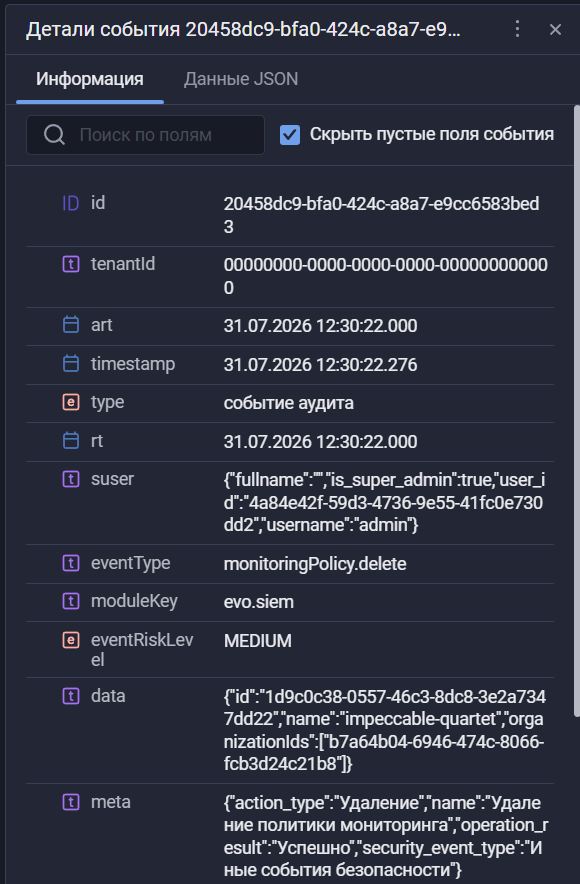Click the text-type icon beside tenantId
This screenshot has height=884, width=580.
70,264
